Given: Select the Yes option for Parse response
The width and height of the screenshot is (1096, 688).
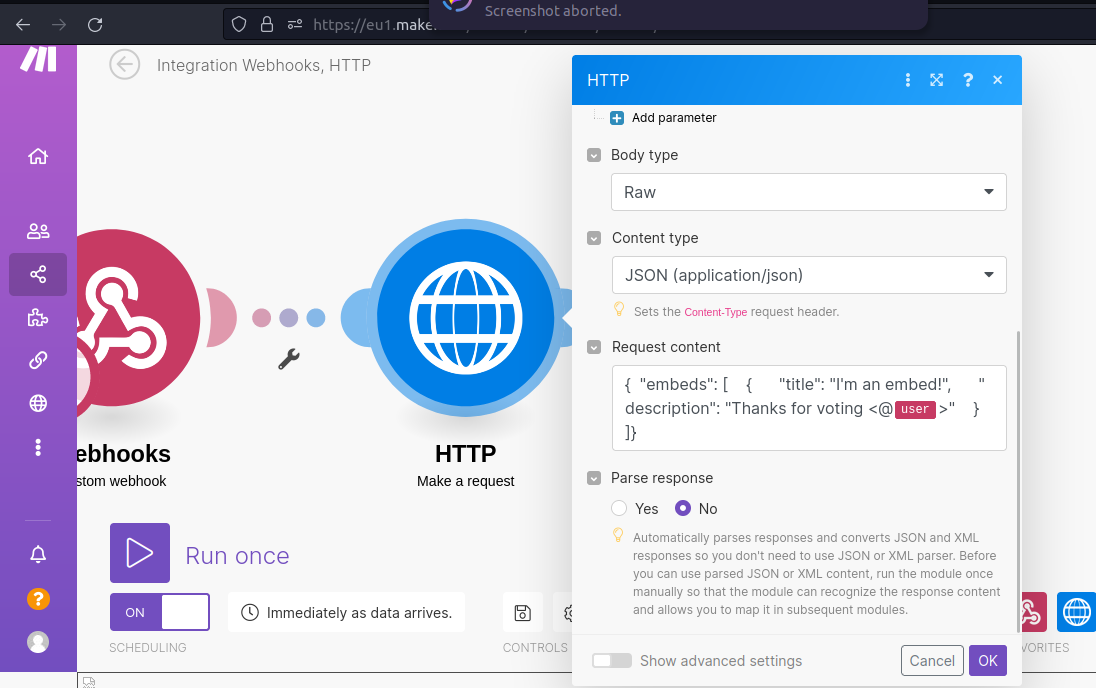Looking at the screenshot, I should pyautogui.click(x=619, y=508).
